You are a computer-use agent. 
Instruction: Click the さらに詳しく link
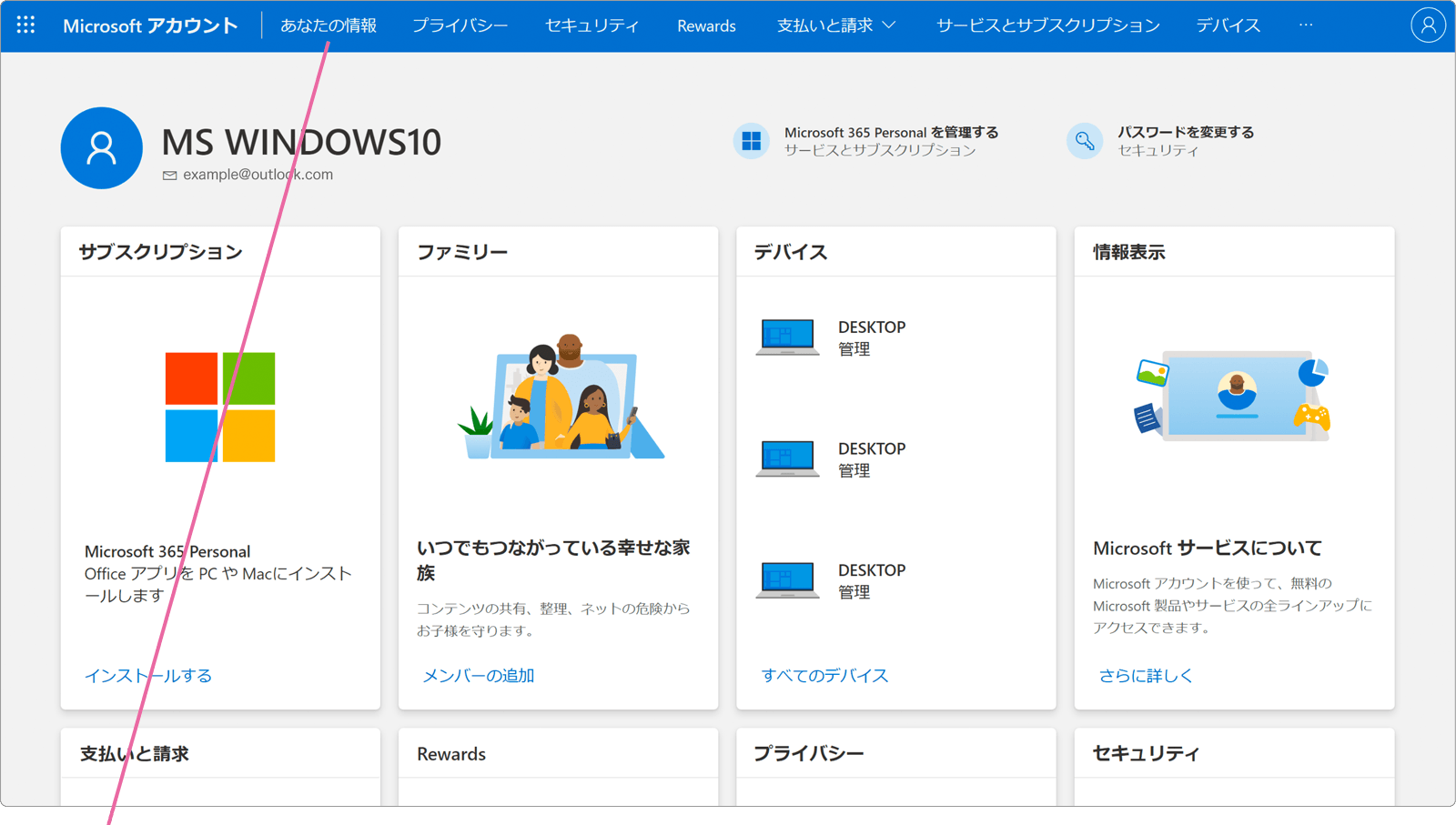tap(1146, 675)
